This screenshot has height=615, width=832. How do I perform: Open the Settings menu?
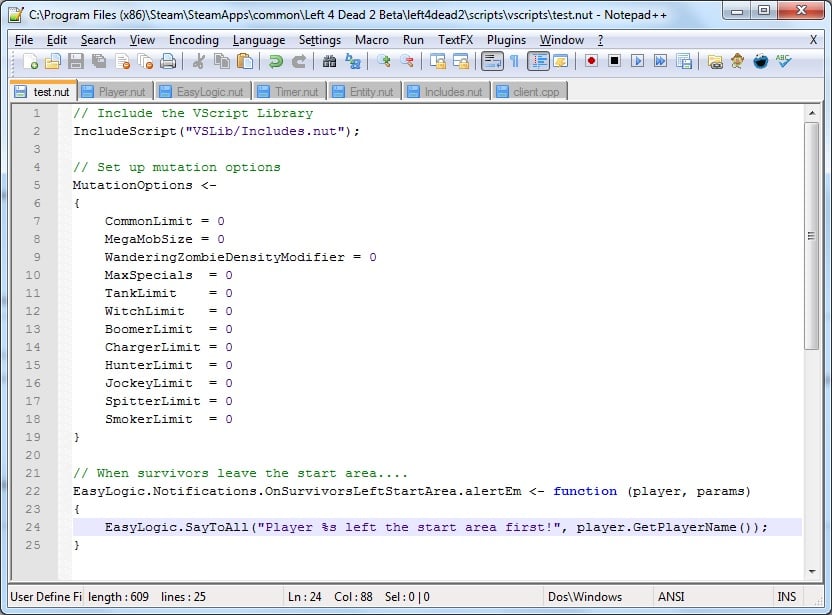[320, 40]
